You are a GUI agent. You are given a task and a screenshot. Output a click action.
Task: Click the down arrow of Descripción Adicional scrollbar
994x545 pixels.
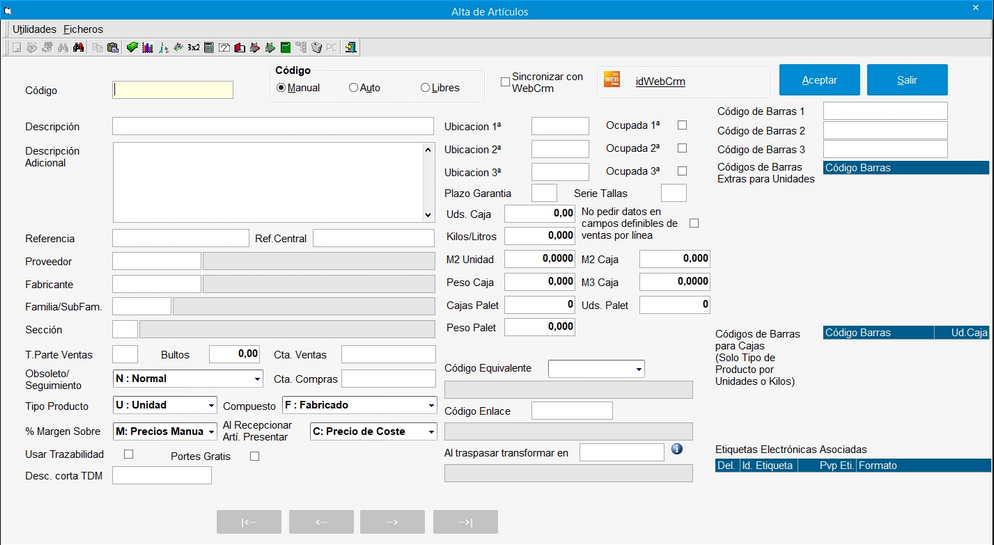click(428, 215)
